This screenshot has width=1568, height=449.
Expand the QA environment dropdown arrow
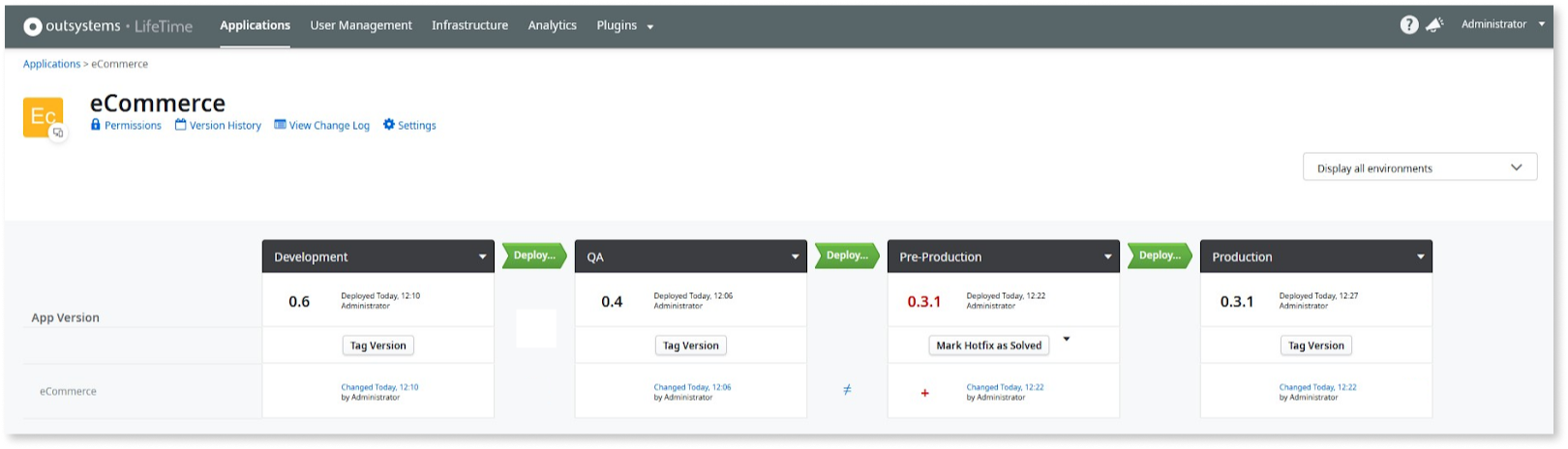(x=795, y=257)
